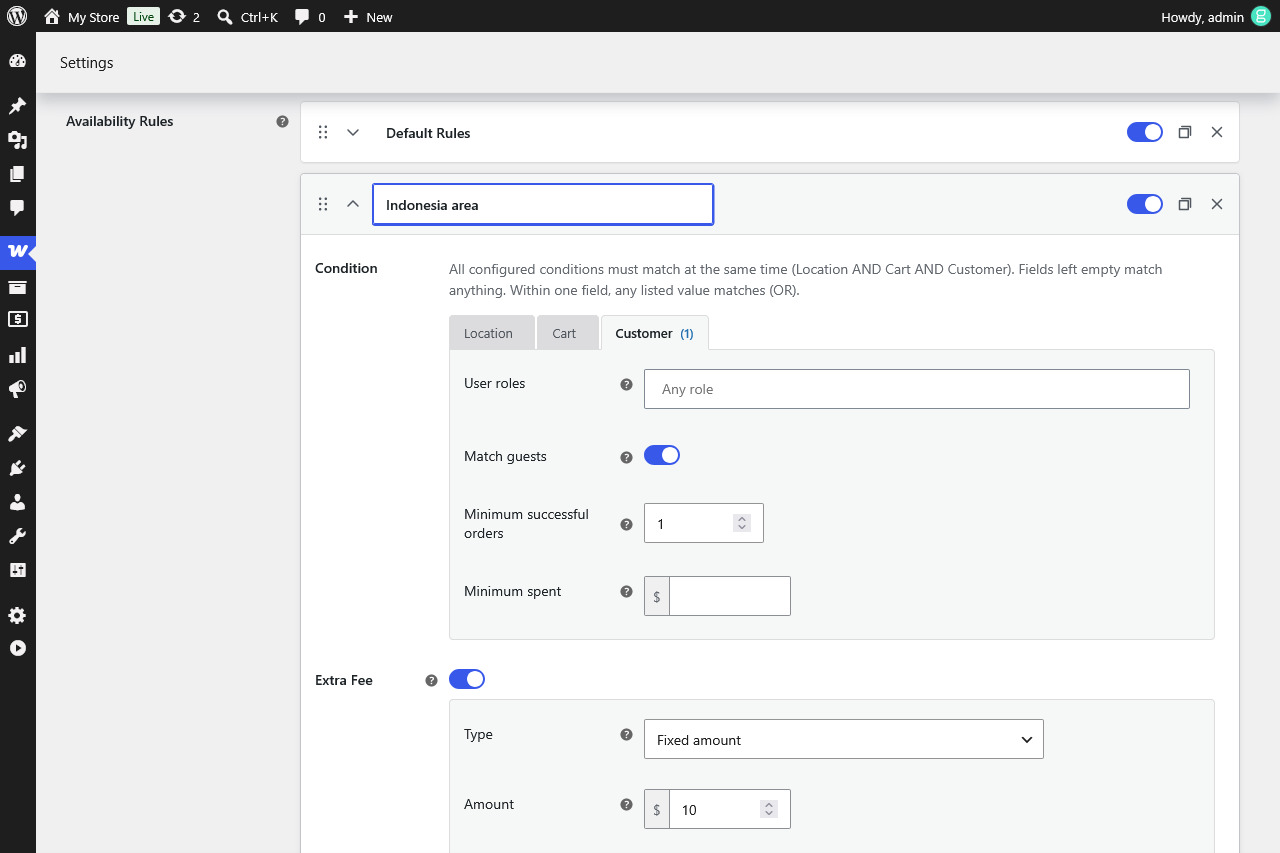Visit My Store site link
Image resolution: width=1280 pixels, height=853 pixels.
[x=82, y=16]
